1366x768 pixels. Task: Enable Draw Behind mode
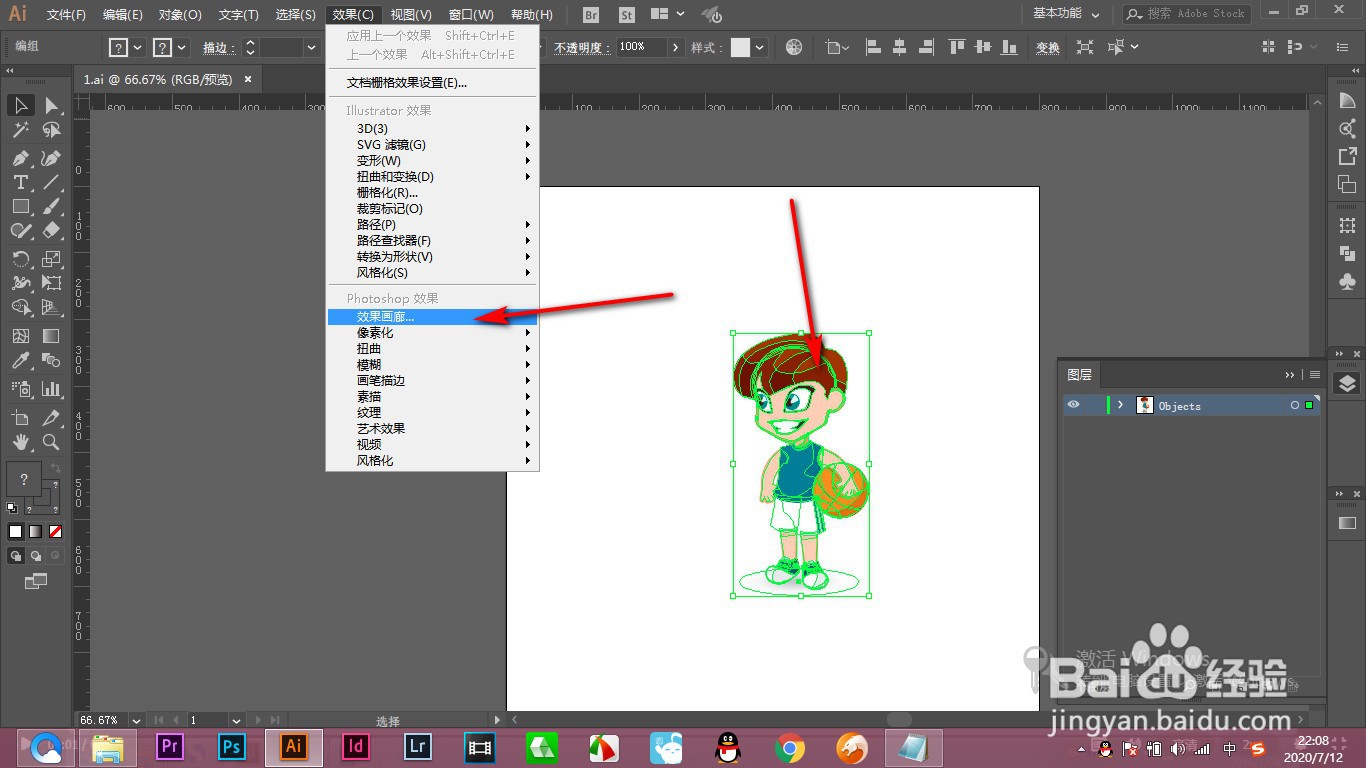coord(35,556)
